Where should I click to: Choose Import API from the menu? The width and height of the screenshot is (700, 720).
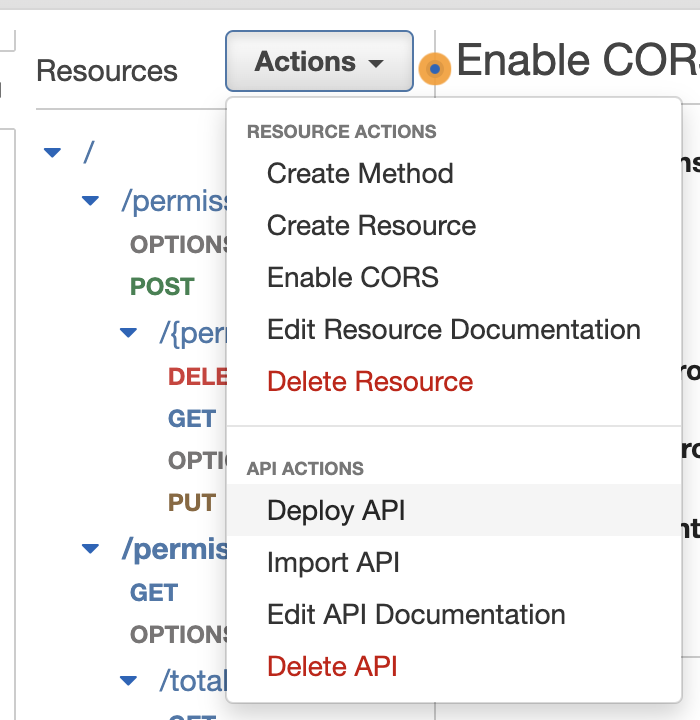[333, 562]
